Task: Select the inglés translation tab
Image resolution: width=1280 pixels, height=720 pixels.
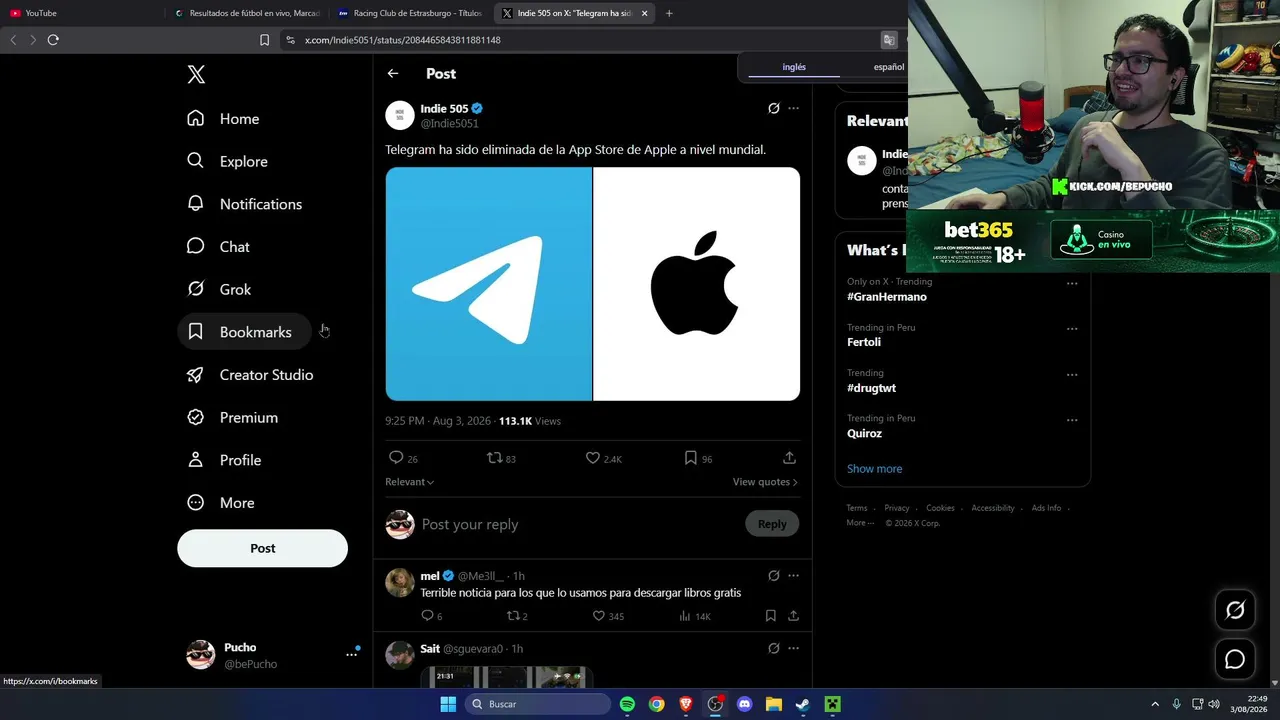Action: coord(794,67)
